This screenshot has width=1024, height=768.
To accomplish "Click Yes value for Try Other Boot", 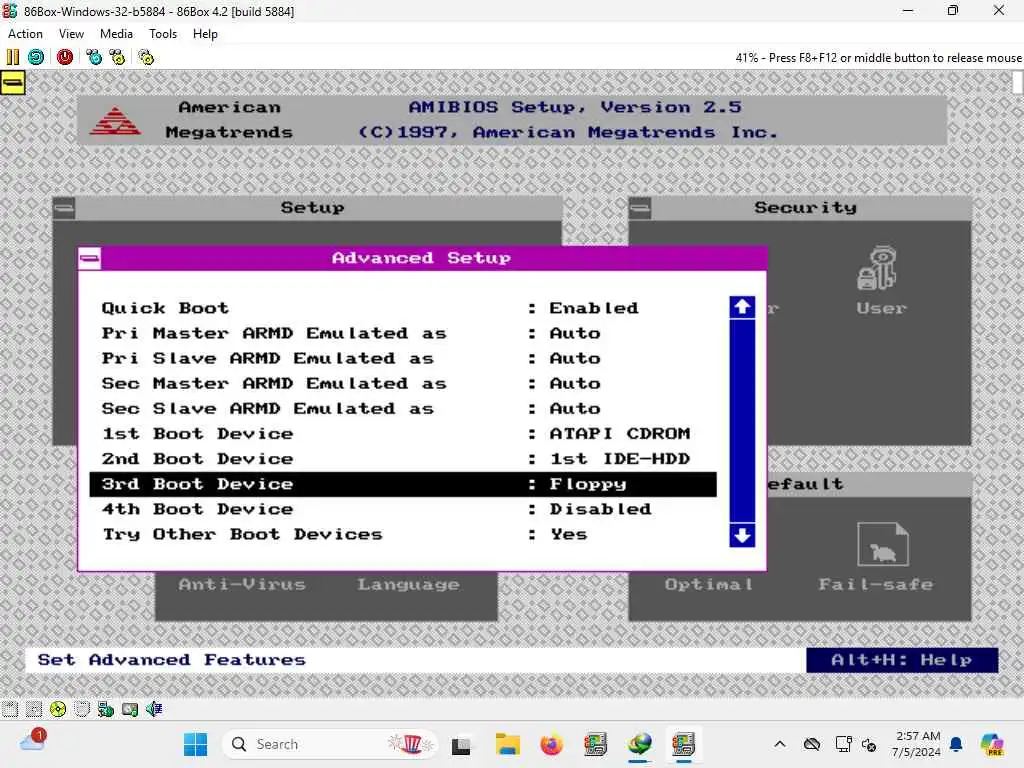I will pos(568,534).
